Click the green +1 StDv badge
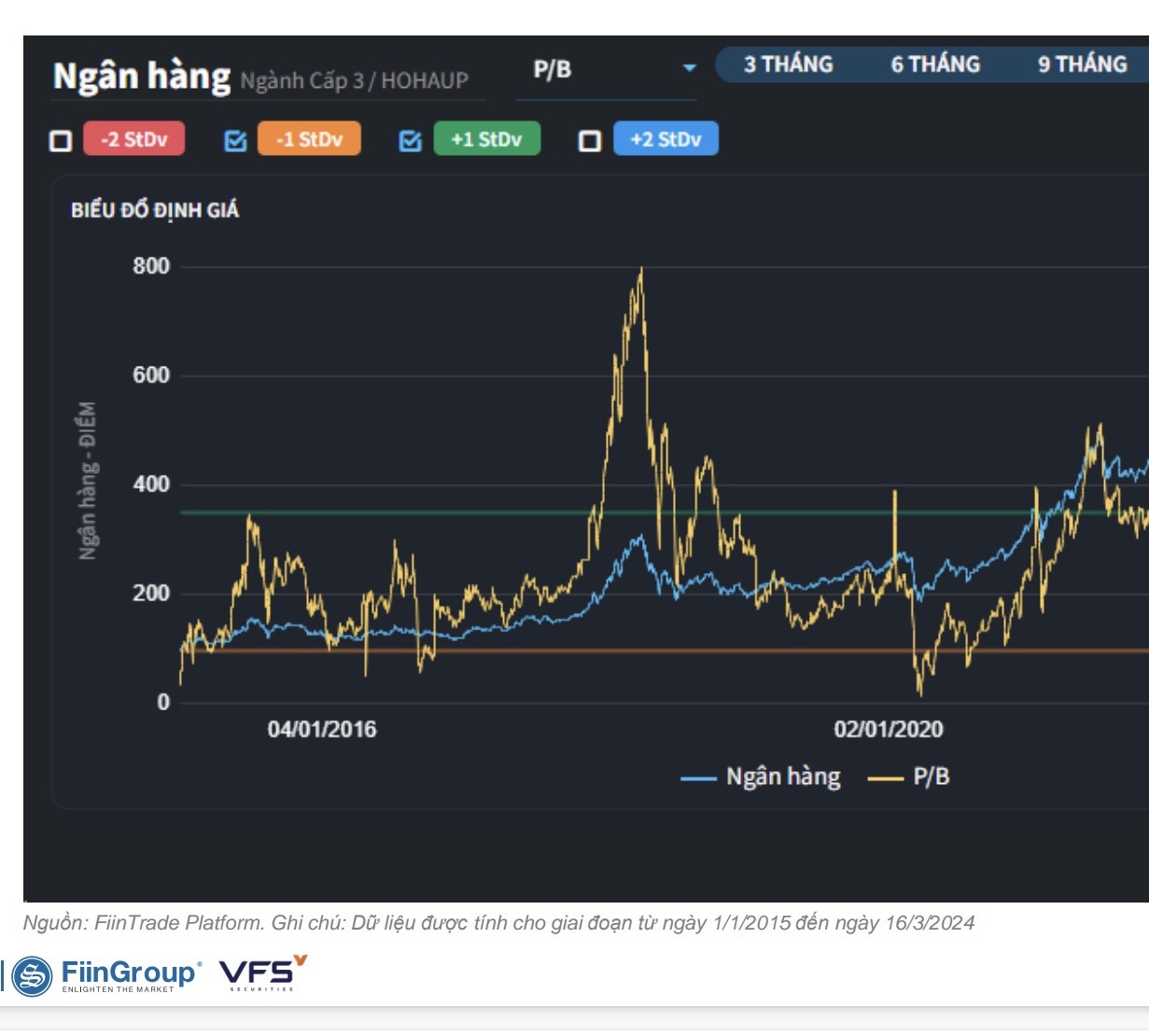Screen dimensions: 1149x1036 (486, 139)
